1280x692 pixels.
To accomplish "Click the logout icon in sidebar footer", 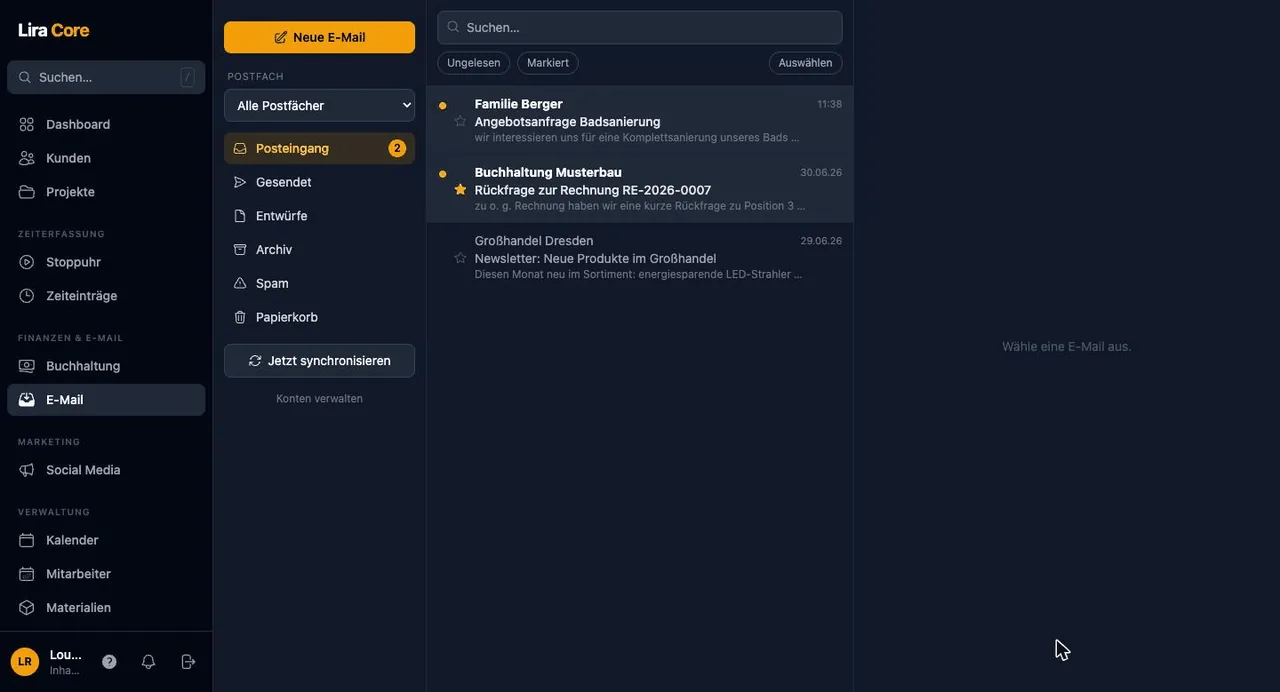I will click(188, 662).
